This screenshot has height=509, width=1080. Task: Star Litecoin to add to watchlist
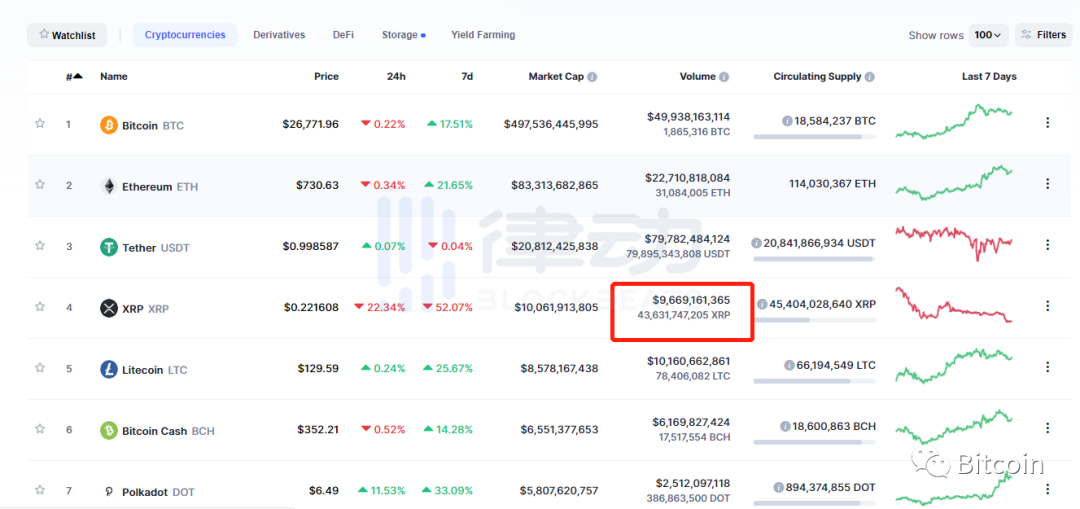click(x=40, y=367)
